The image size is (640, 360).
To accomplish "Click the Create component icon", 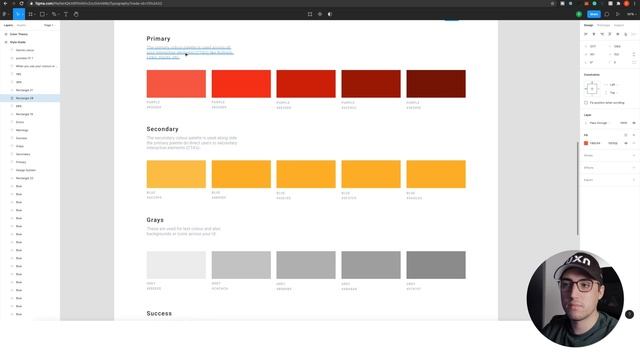I will (x=320, y=14).
